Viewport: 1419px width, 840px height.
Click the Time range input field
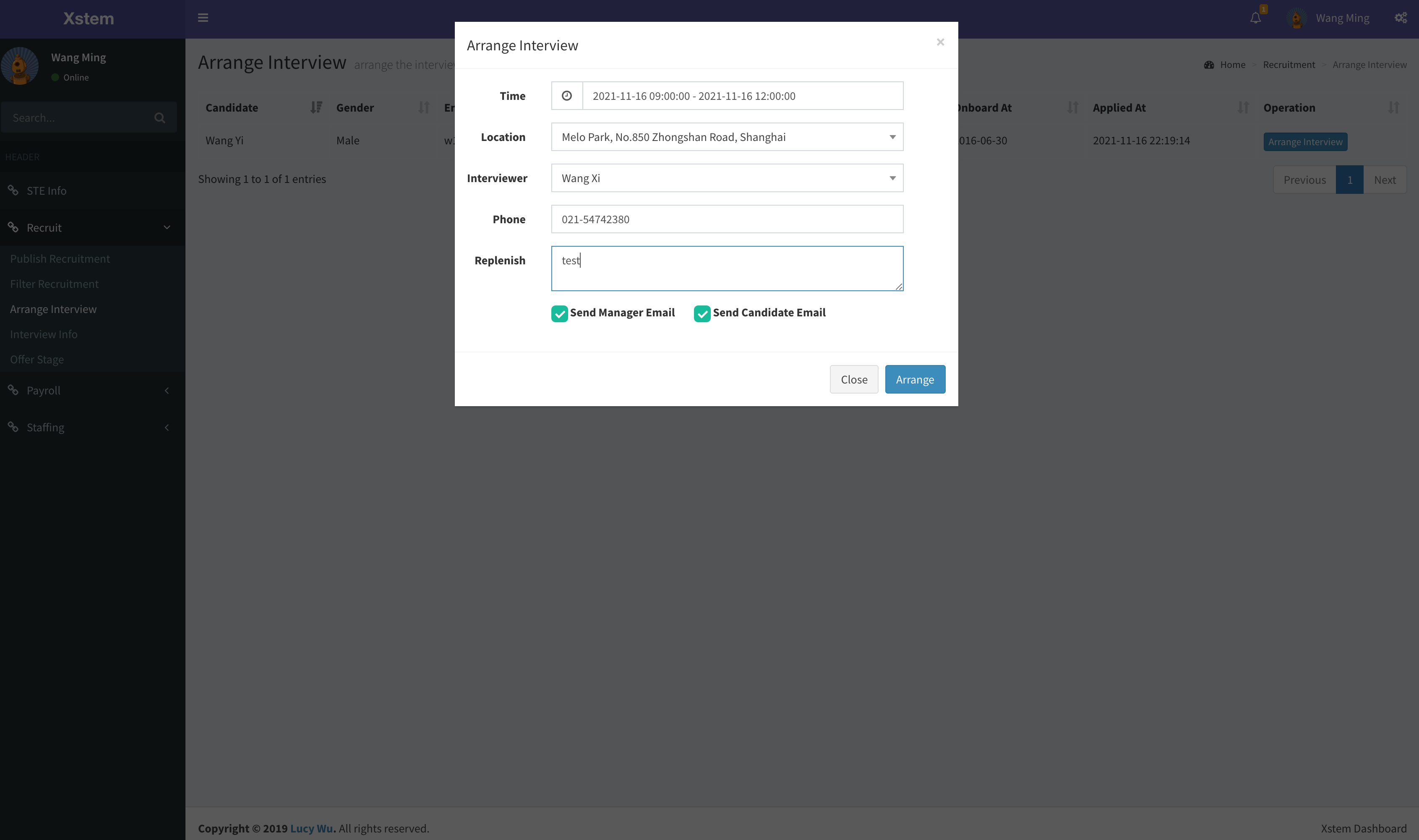(743, 96)
